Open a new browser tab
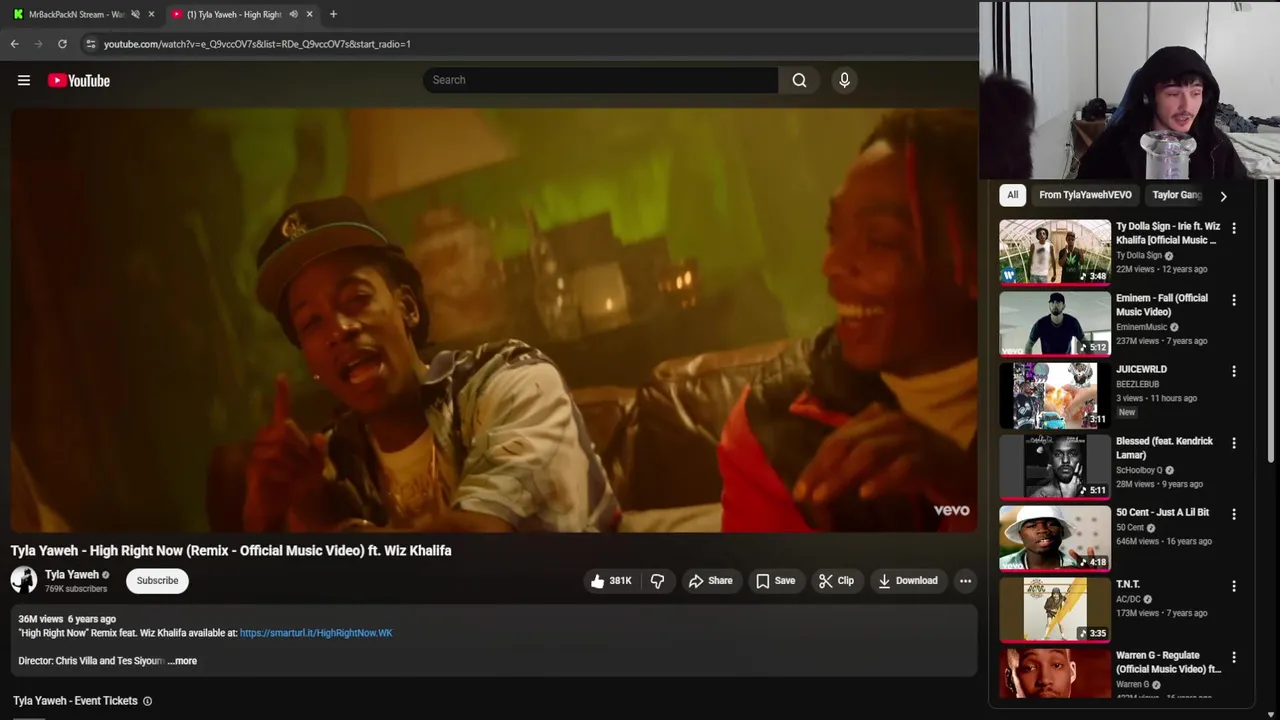Screen dimensions: 1280x720 pos(333,14)
